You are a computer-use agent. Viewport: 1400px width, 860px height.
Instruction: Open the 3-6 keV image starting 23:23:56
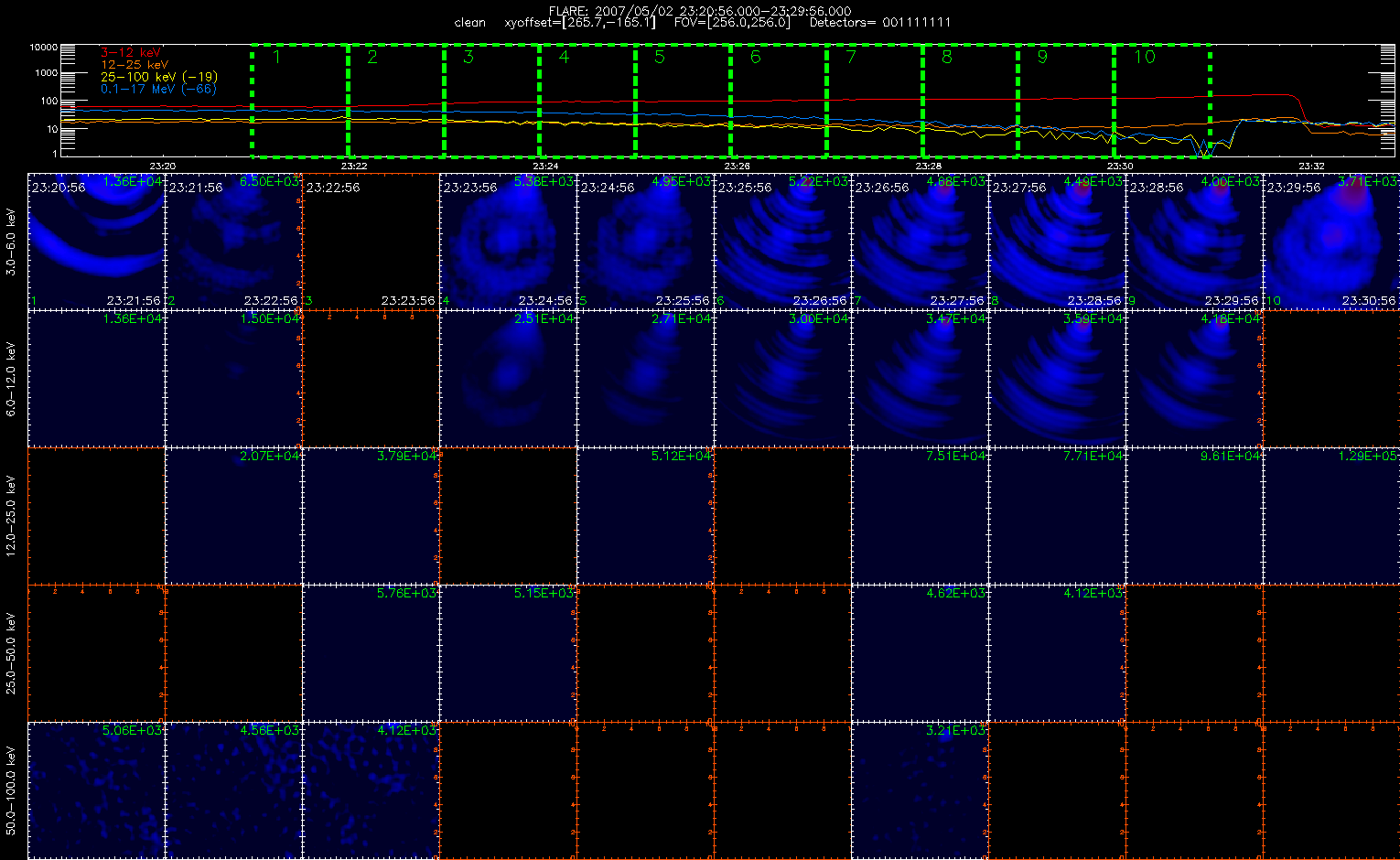coord(509,241)
